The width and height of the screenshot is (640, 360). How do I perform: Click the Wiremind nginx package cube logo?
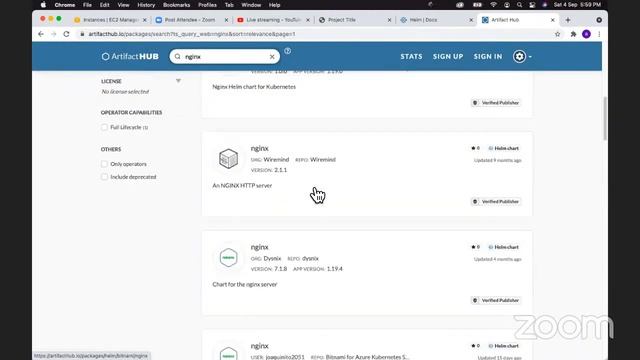point(229,159)
